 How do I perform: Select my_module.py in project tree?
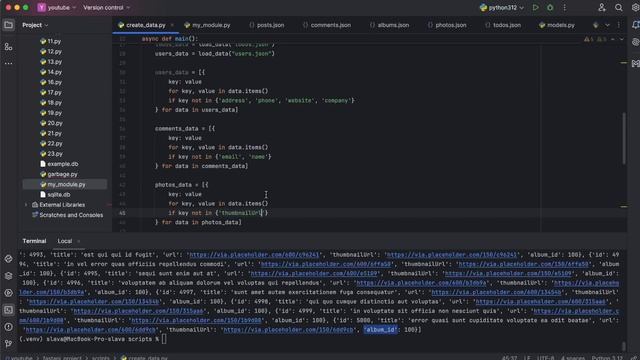pos(65,184)
